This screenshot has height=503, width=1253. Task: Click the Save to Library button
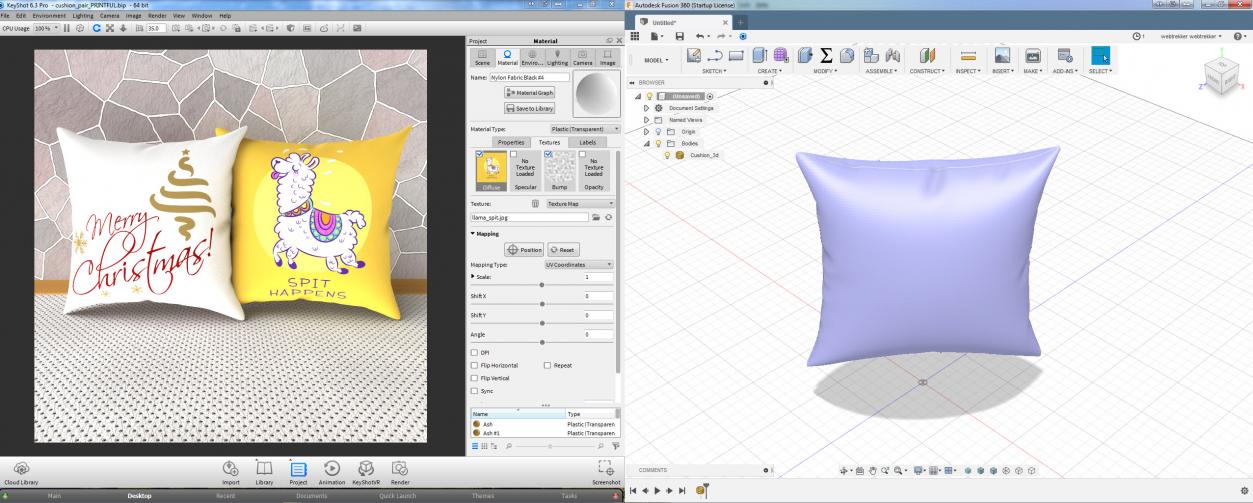point(531,108)
